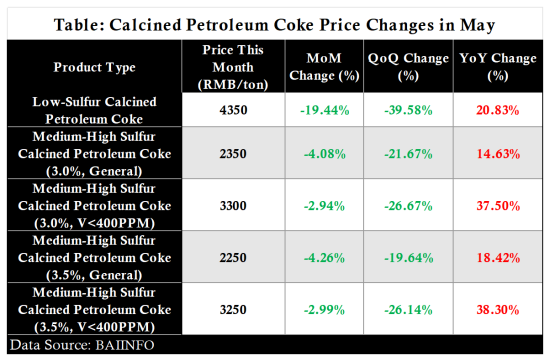Click the Data Source: BAIINFO footer
Viewport: 550px width, 361px height.
82,345
